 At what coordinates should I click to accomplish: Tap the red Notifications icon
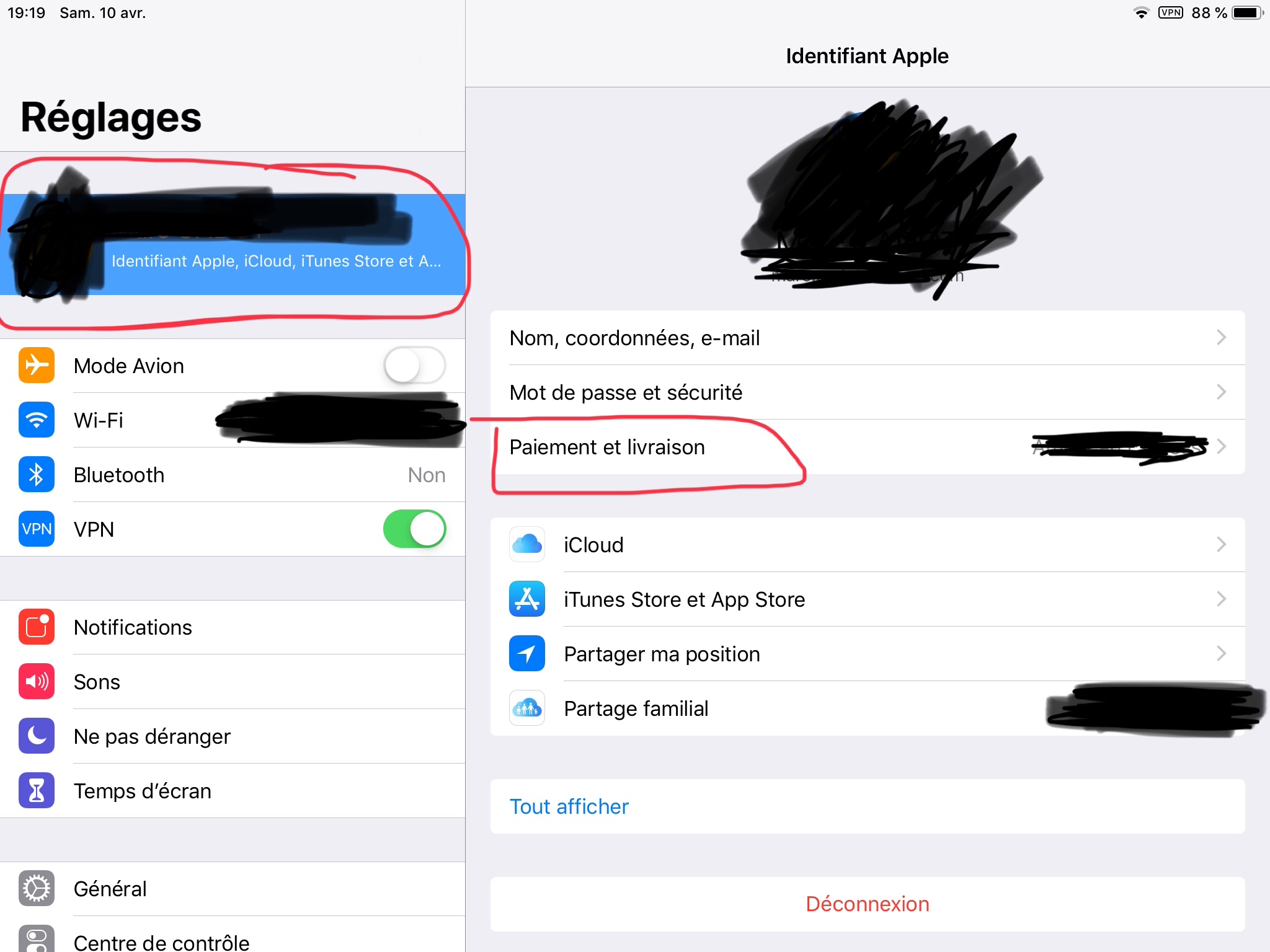coord(37,627)
